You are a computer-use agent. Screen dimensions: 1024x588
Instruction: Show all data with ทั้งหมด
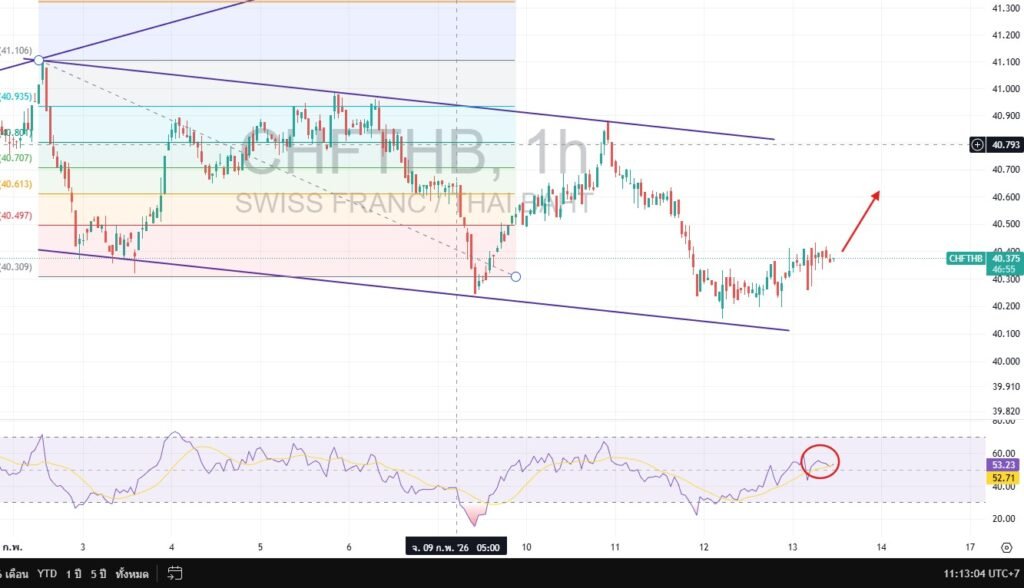coord(132,574)
